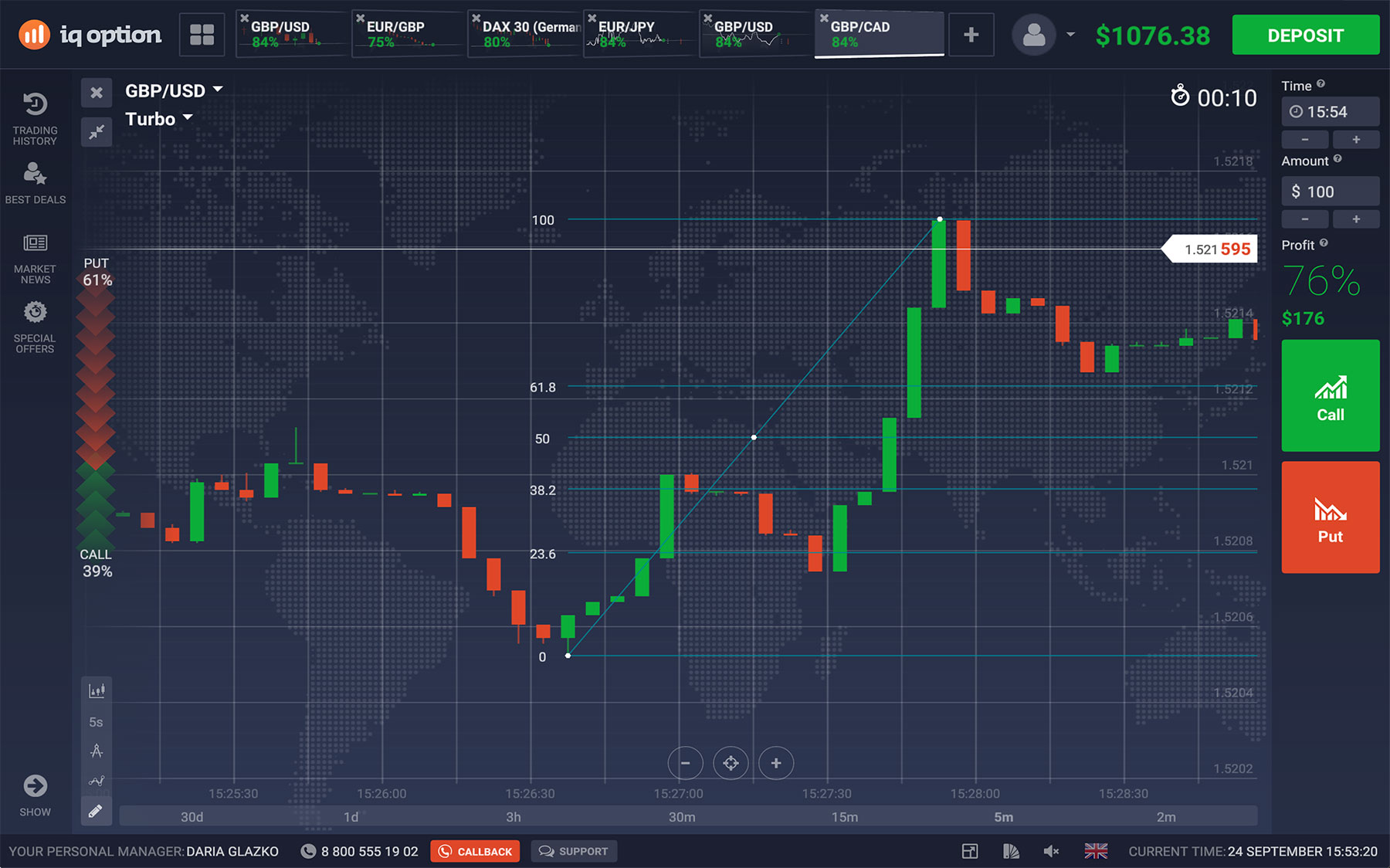1390x868 pixels.
Task: Click the Fibonacci 61.8 level label
Action: pos(542,387)
